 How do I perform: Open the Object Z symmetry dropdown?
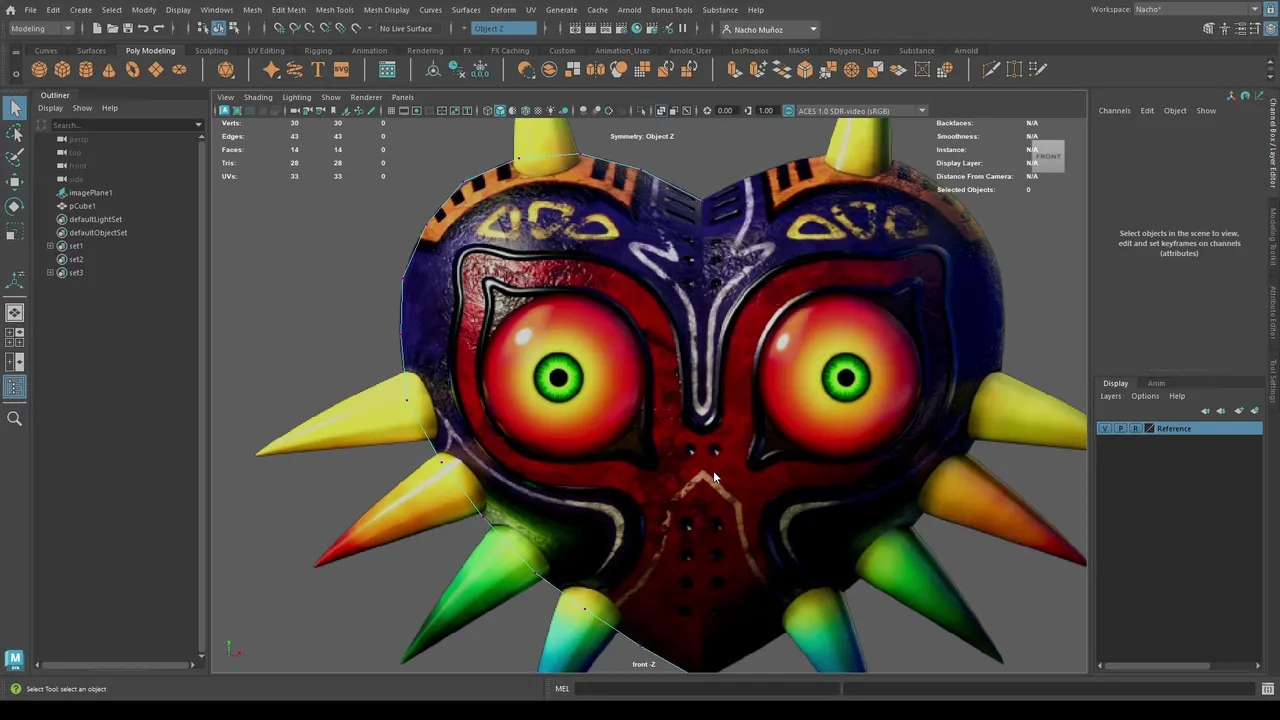click(505, 28)
